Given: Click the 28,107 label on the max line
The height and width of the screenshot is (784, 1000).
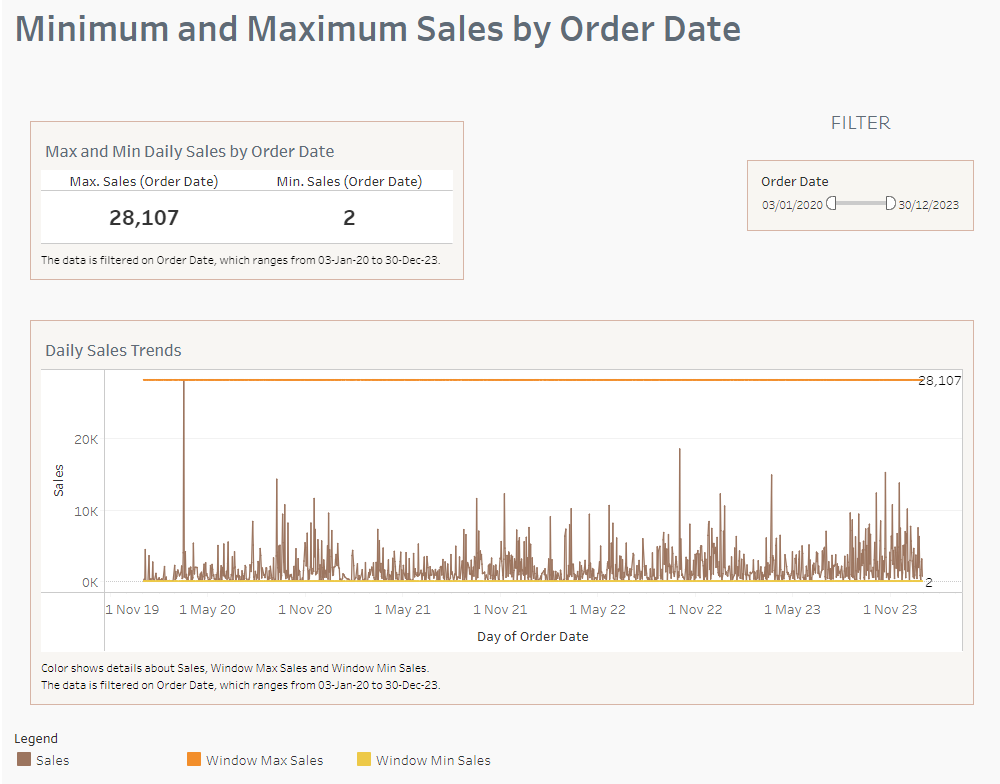Looking at the screenshot, I should (939, 381).
